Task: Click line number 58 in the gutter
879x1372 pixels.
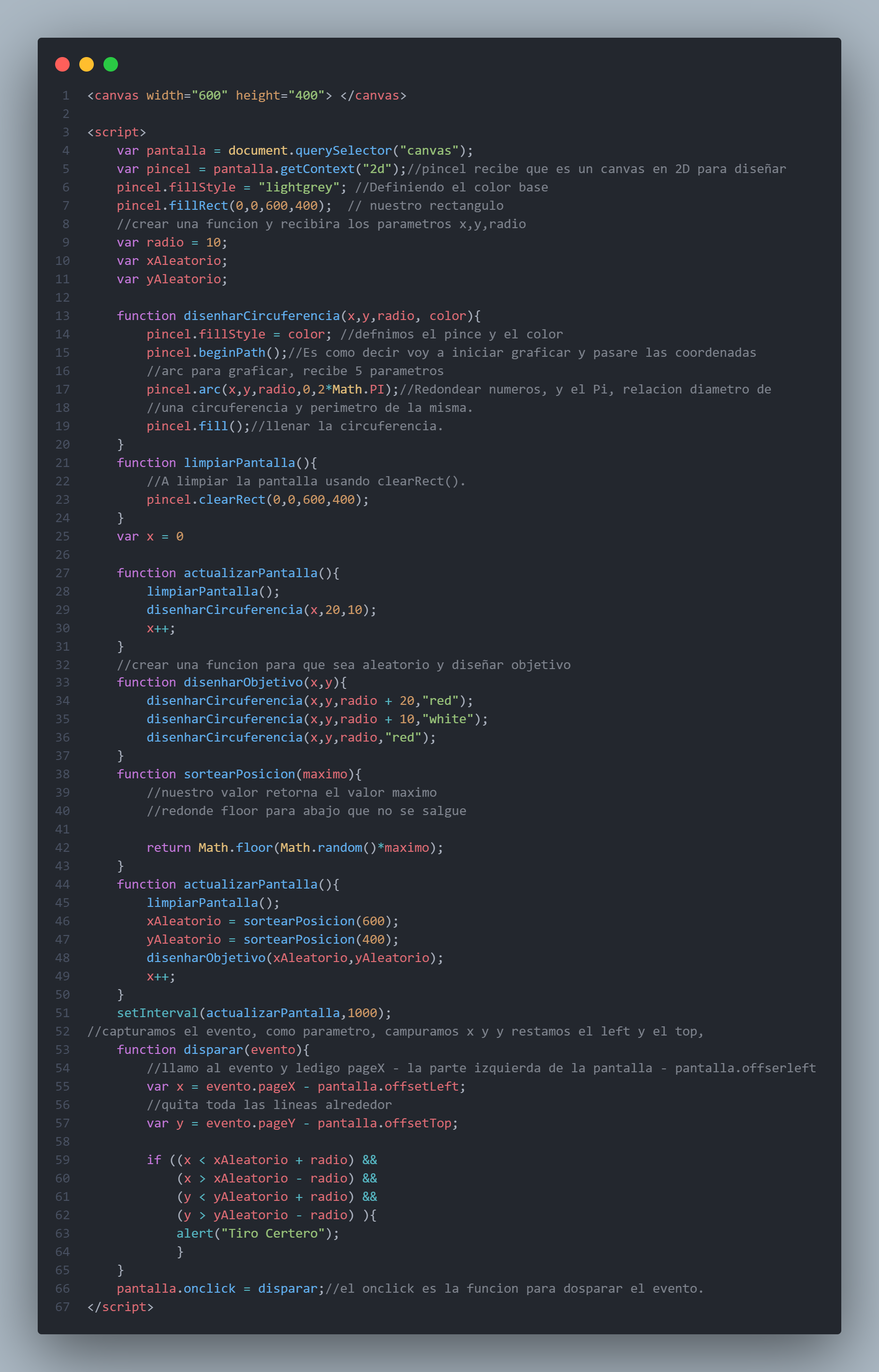Action: 62,1141
